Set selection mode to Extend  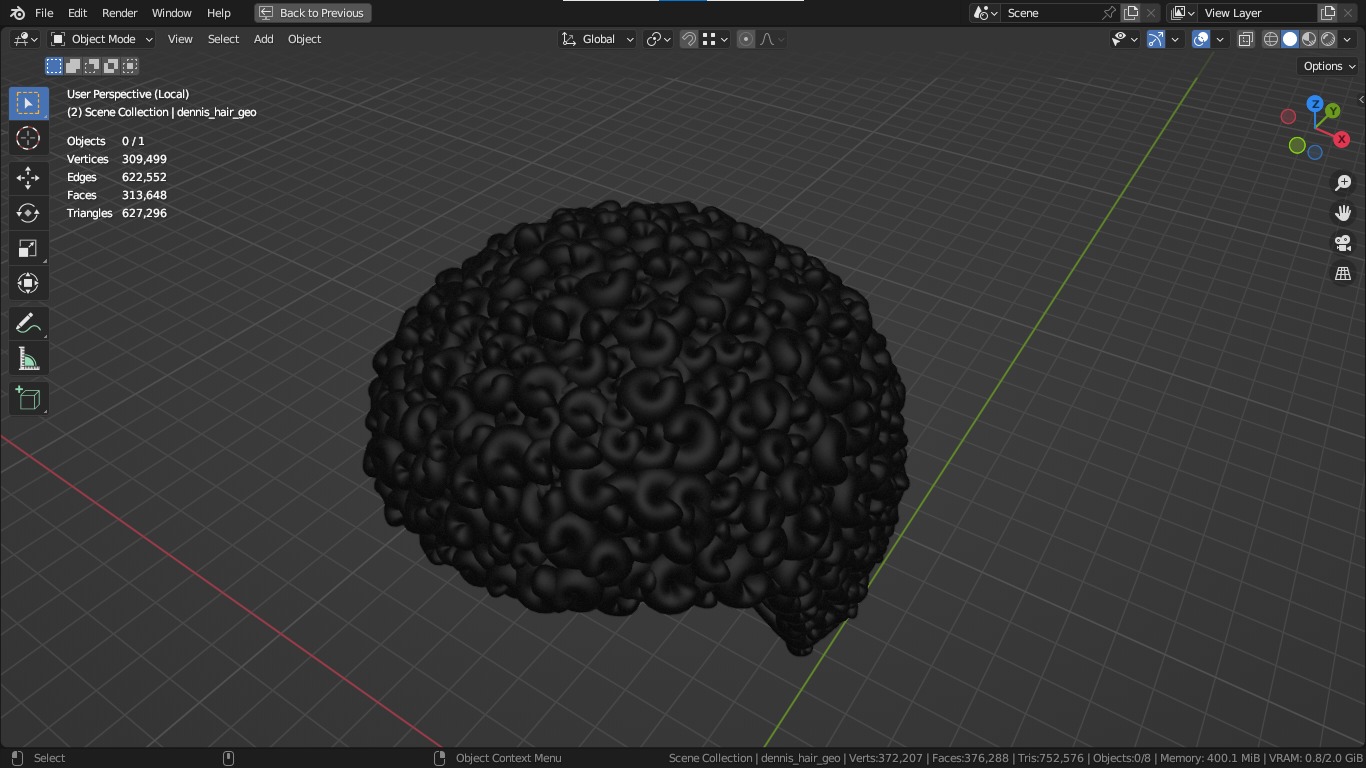(73, 66)
